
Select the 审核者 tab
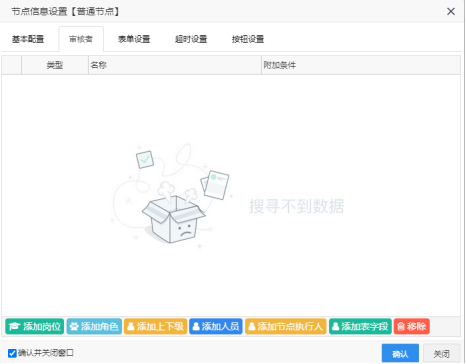pos(81,39)
